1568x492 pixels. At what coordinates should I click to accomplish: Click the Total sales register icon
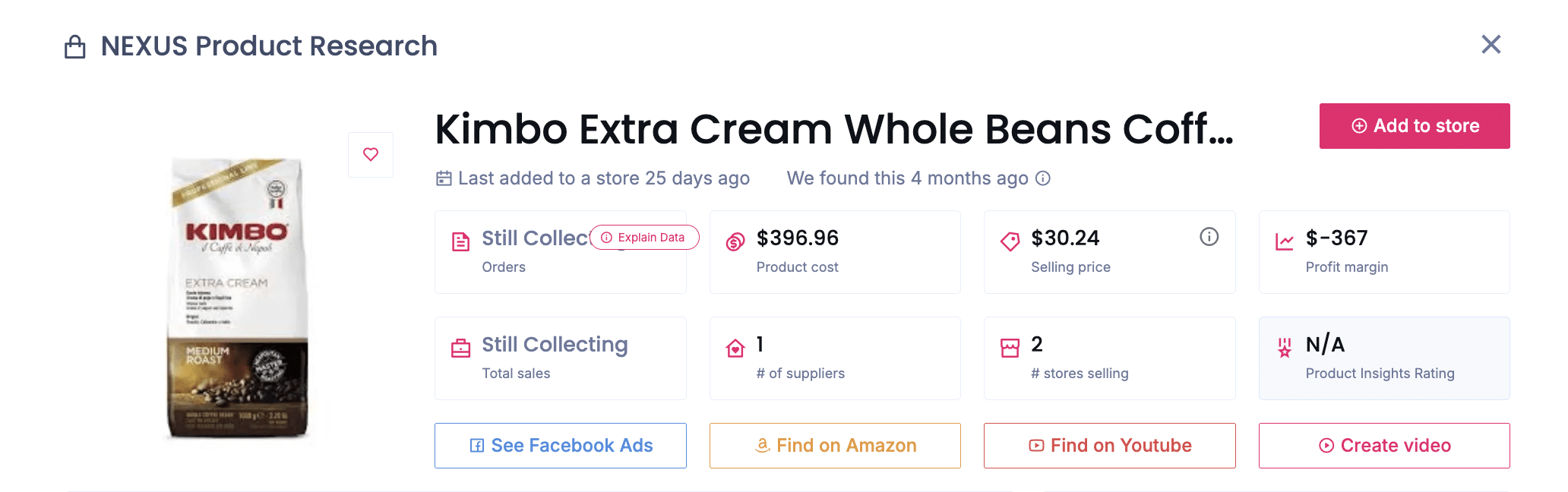460,348
